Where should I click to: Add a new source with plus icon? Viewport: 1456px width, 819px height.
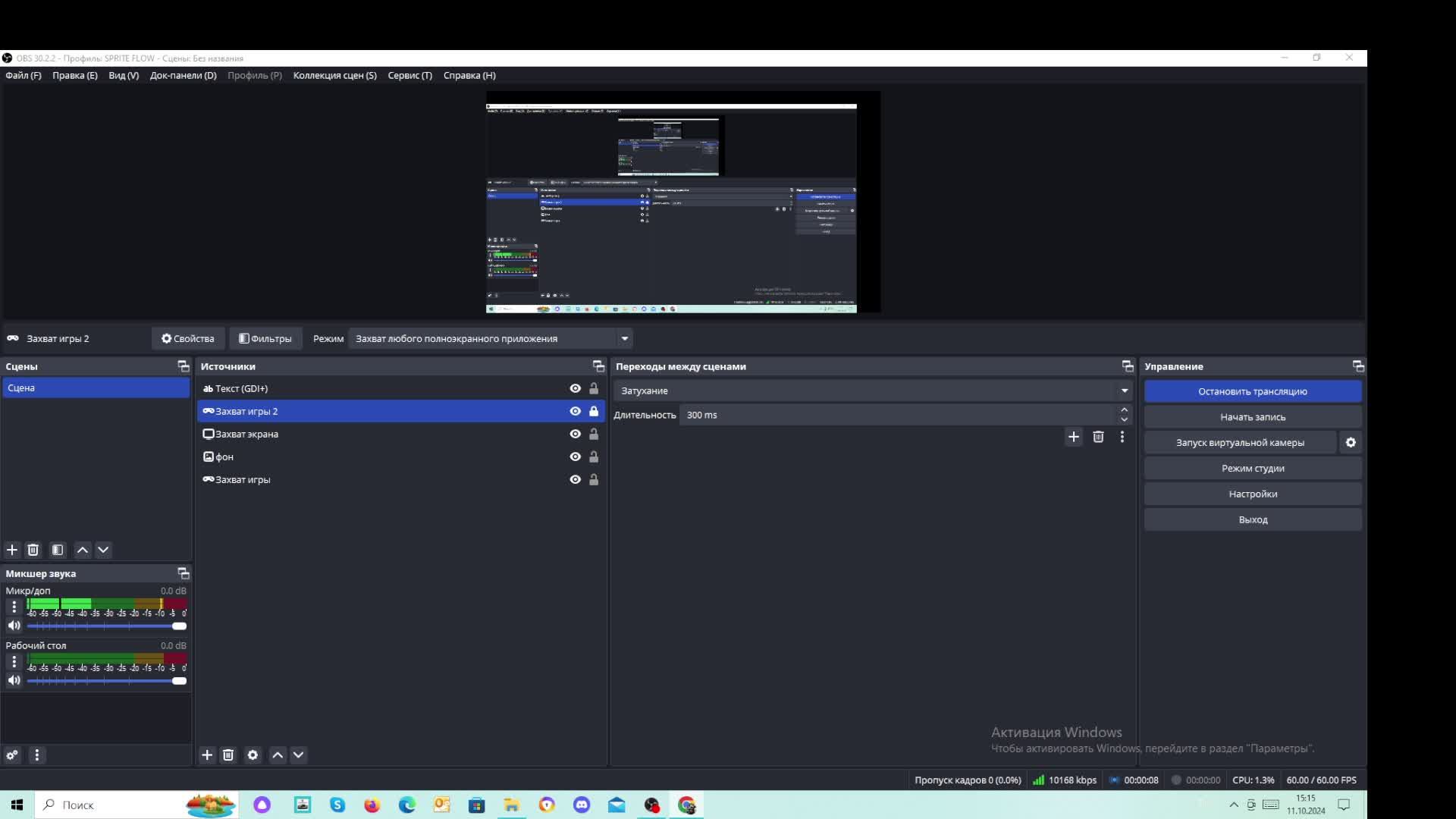click(x=207, y=755)
